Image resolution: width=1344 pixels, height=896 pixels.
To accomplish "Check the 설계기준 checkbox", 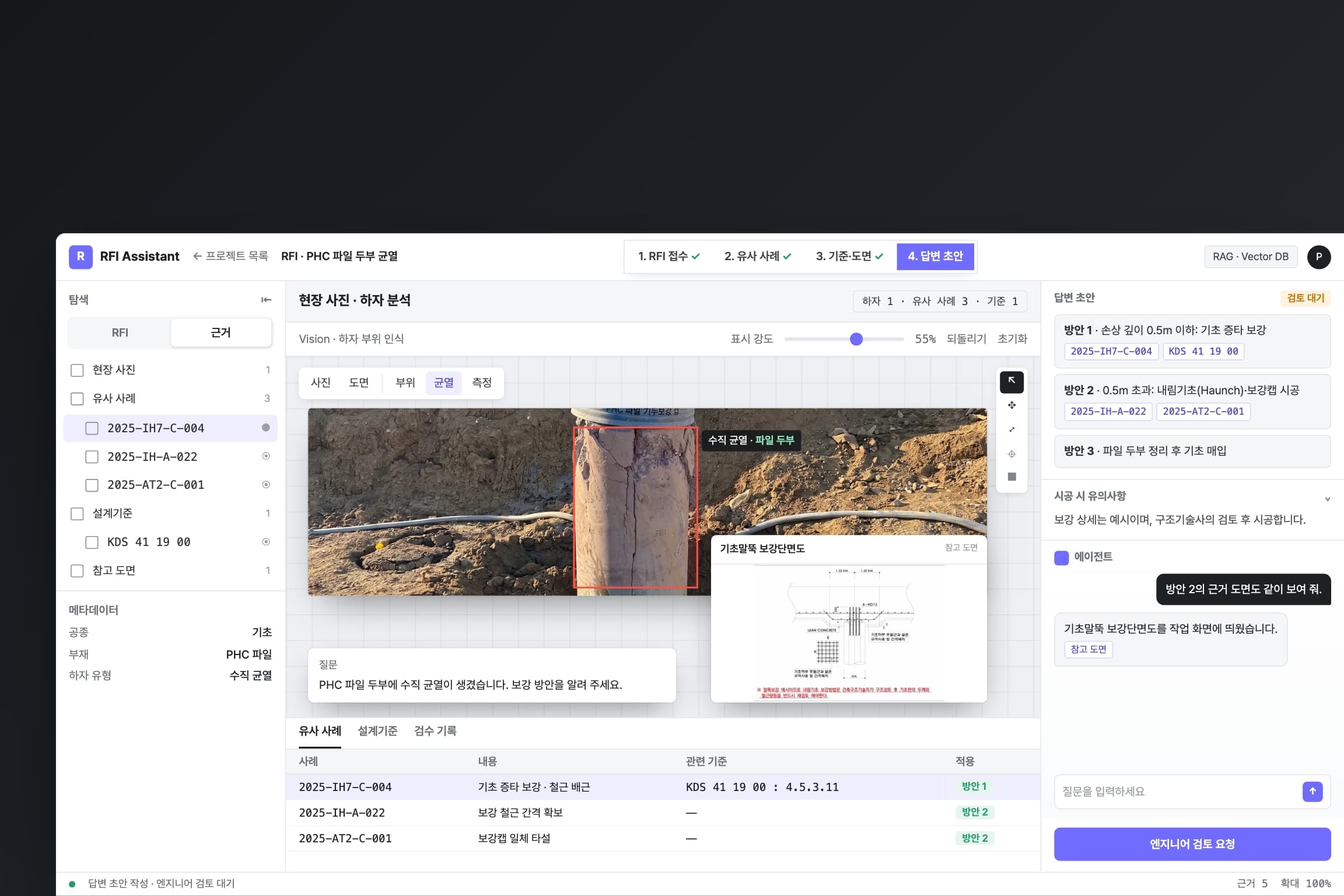I will click(77, 514).
